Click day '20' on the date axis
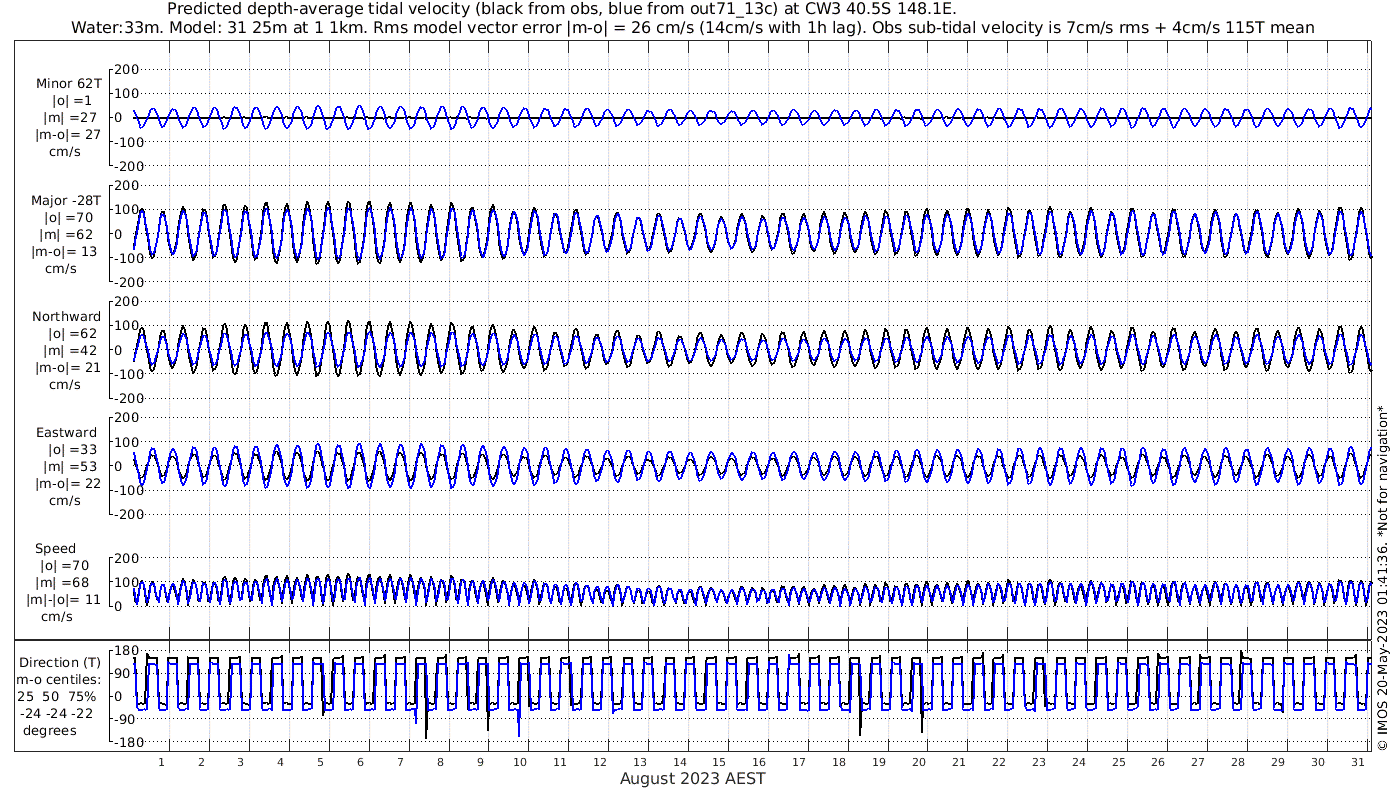The image size is (1400, 800). 919,762
